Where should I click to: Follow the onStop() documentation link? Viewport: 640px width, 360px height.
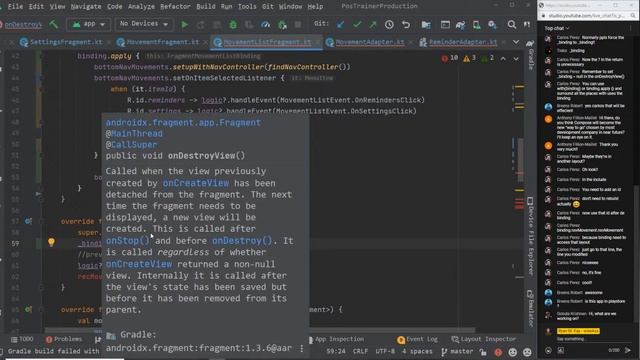128,241
